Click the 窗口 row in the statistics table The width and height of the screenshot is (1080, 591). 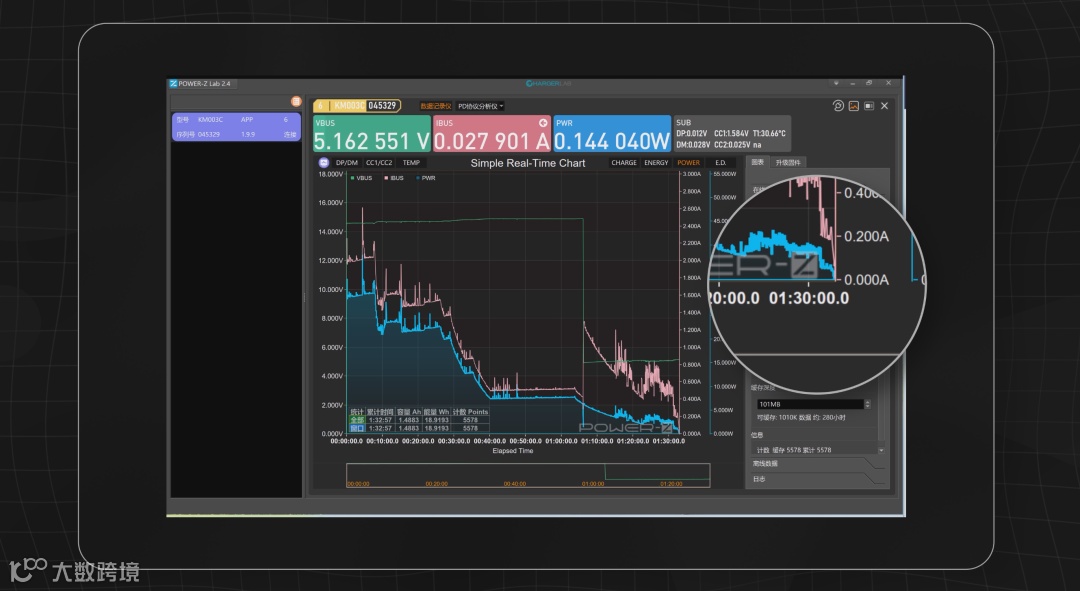[x=419, y=428]
